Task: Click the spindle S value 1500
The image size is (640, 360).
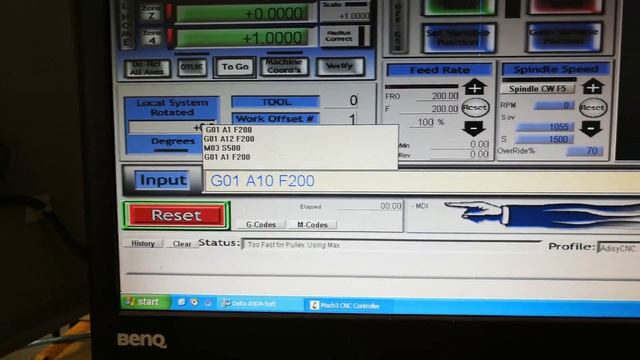Action: pos(545,139)
